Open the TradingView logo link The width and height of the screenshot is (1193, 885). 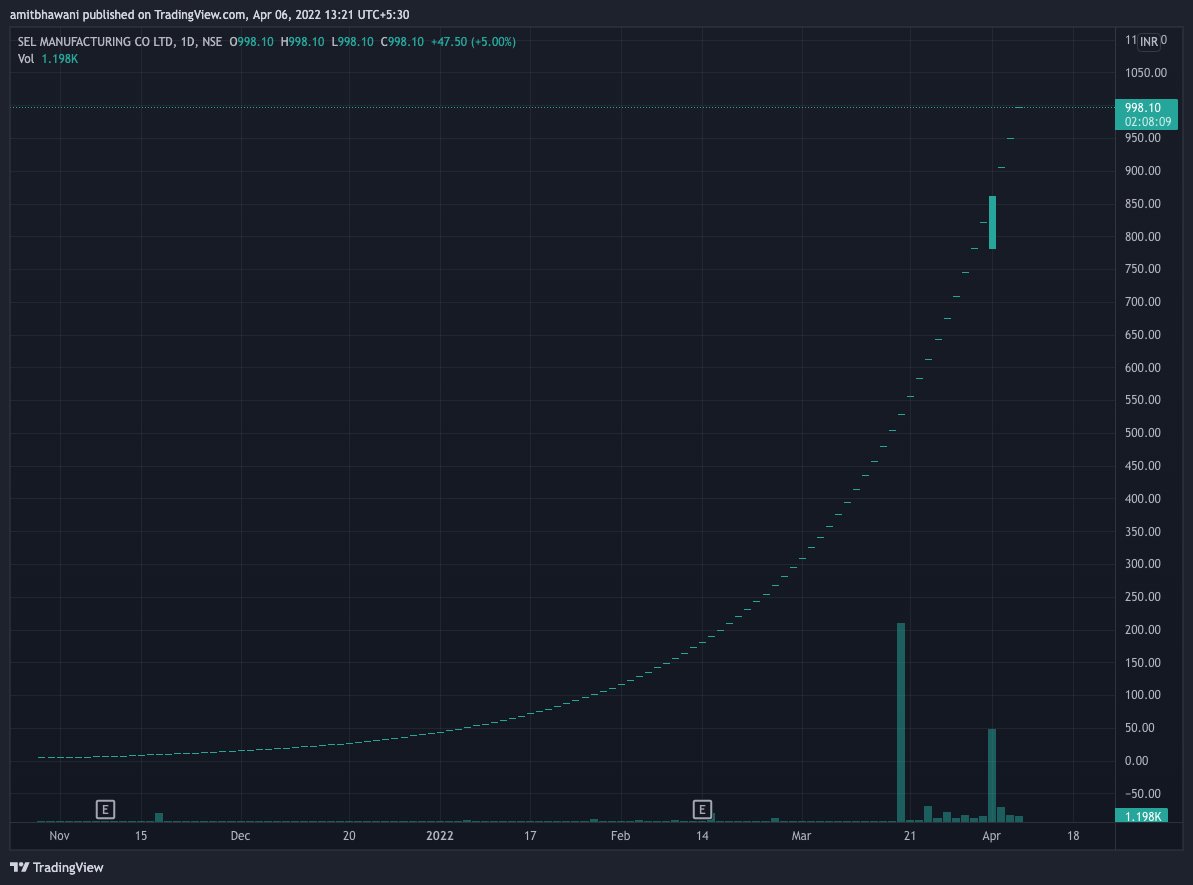pyautogui.click(x=56, y=867)
